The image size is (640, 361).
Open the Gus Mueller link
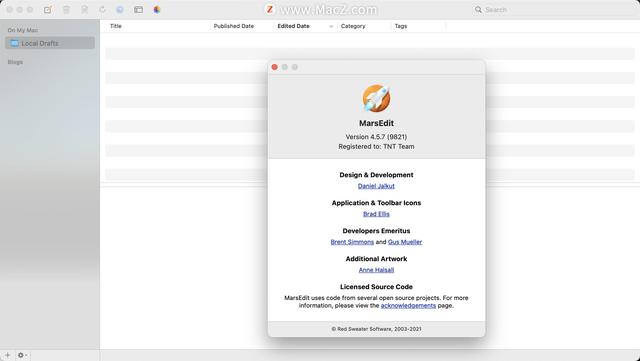[x=405, y=242]
